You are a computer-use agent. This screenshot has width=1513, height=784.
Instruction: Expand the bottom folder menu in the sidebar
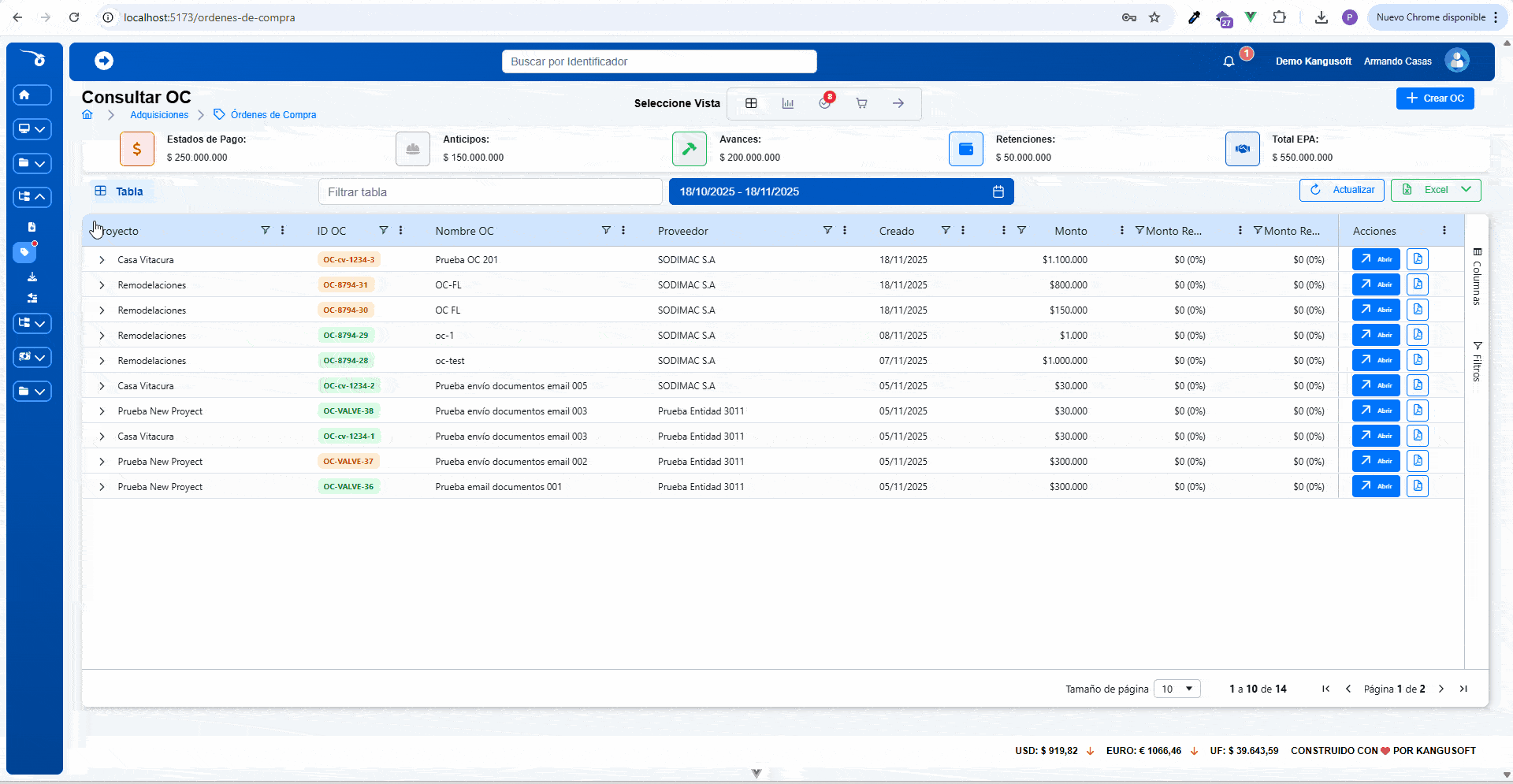(x=32, y=391)
